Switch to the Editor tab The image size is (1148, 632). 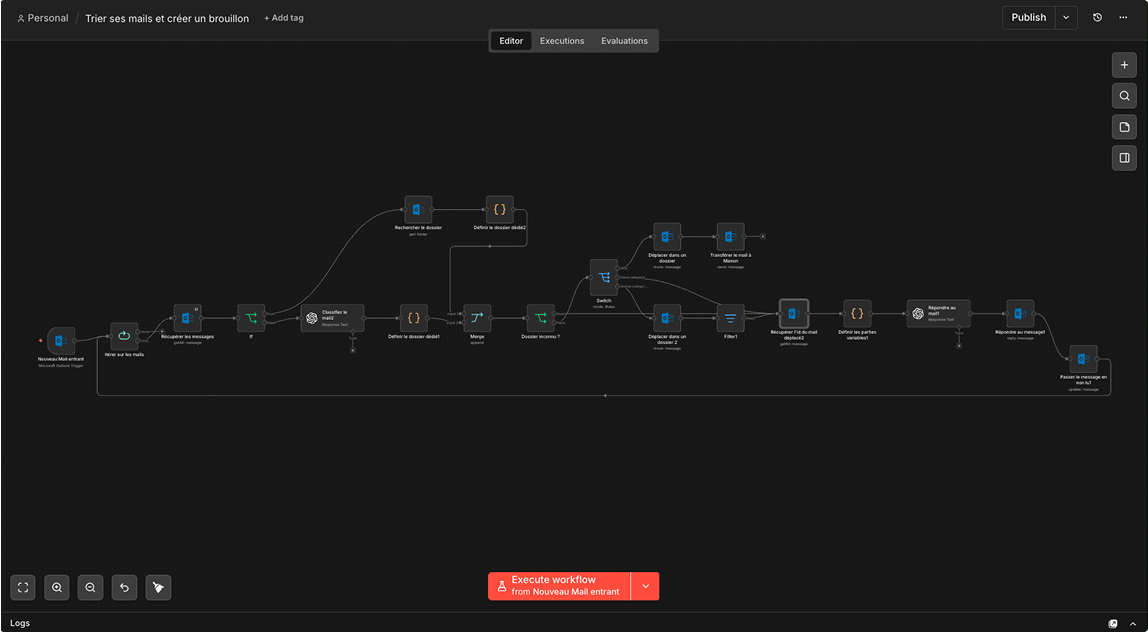pos(511,41)
